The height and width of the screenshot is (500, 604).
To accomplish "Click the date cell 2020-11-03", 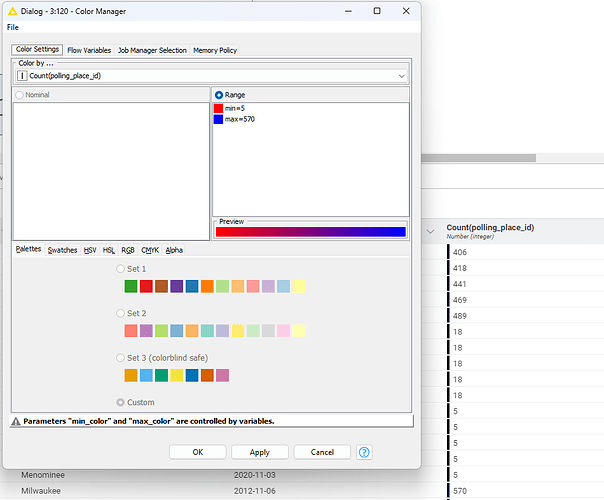I will [x=255, y=475].
